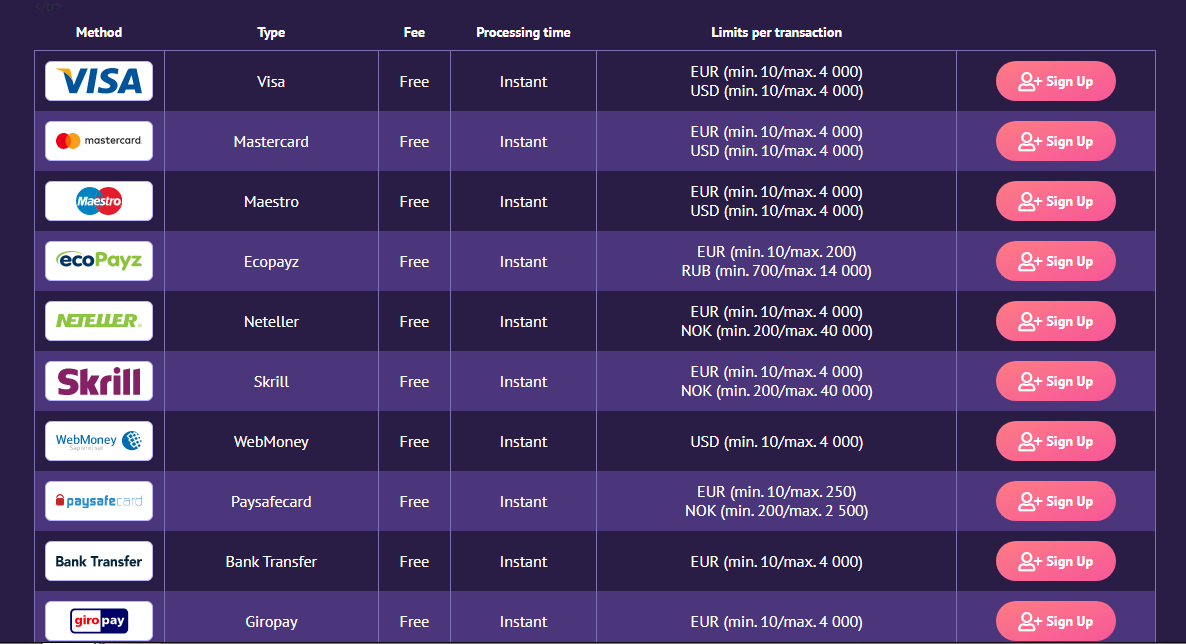
Task: Click the Neteller logo
Action: tap(98, 321)
